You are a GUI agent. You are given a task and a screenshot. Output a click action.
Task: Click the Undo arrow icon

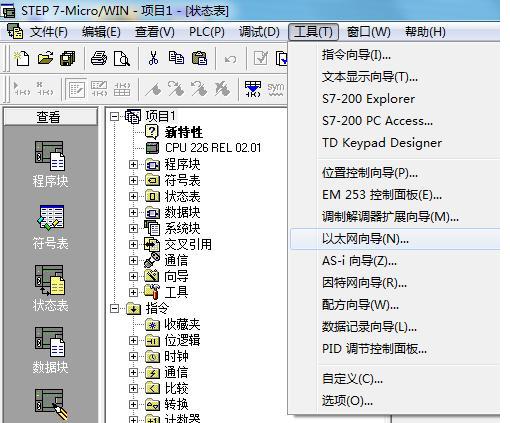(x=230, y=59)
